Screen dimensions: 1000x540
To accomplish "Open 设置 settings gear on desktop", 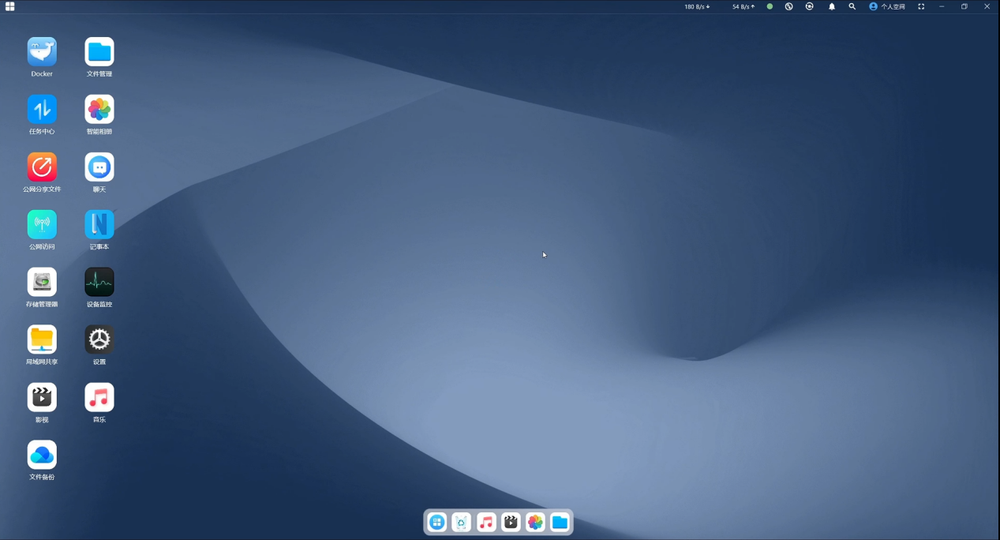I will pyautogui.click(x=99, y=340).
